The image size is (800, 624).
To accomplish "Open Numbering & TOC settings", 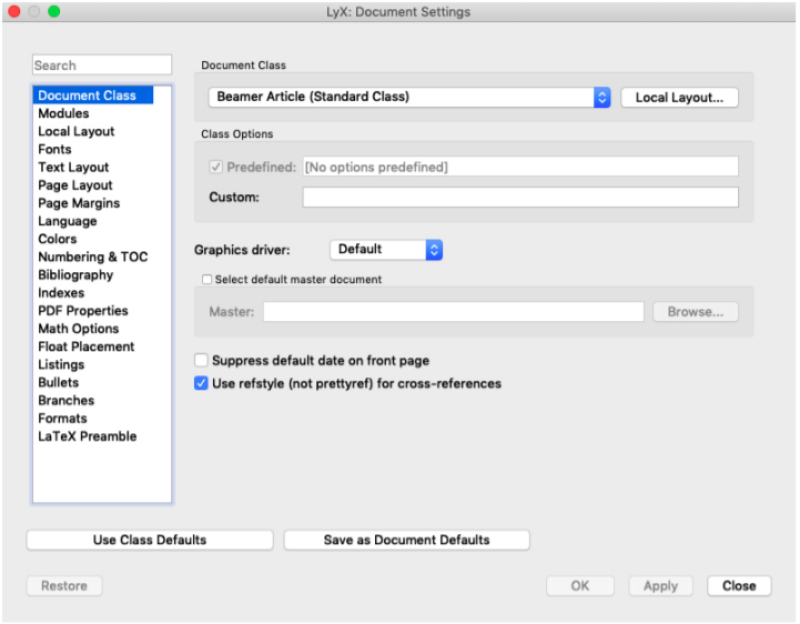I will (93, 257).
